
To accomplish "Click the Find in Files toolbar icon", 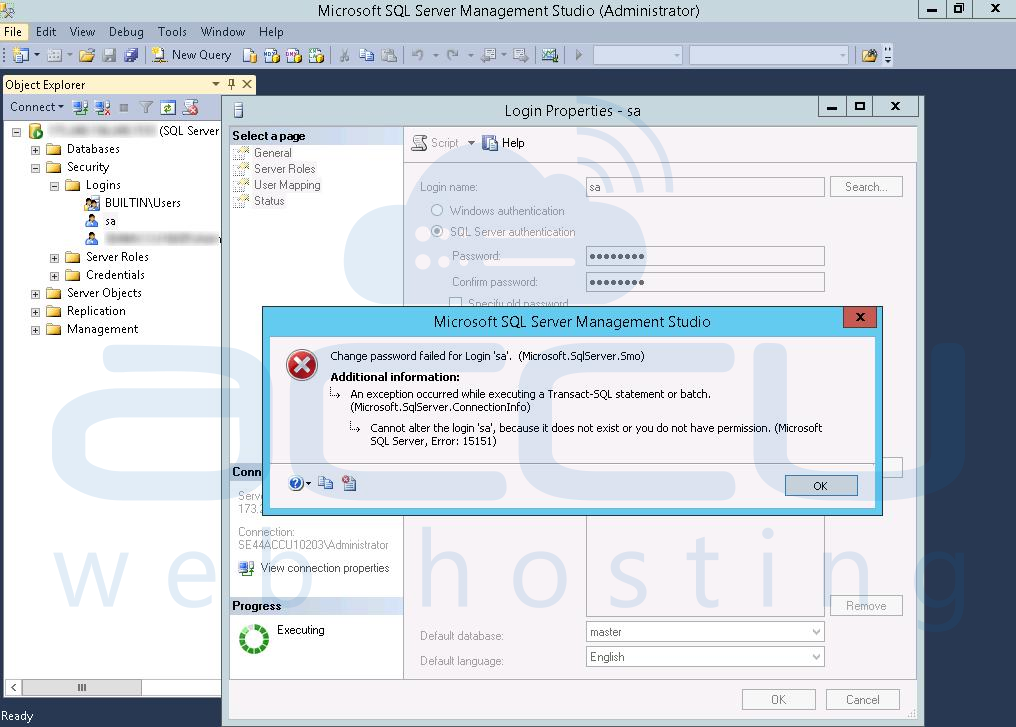I will click(869, 56).
